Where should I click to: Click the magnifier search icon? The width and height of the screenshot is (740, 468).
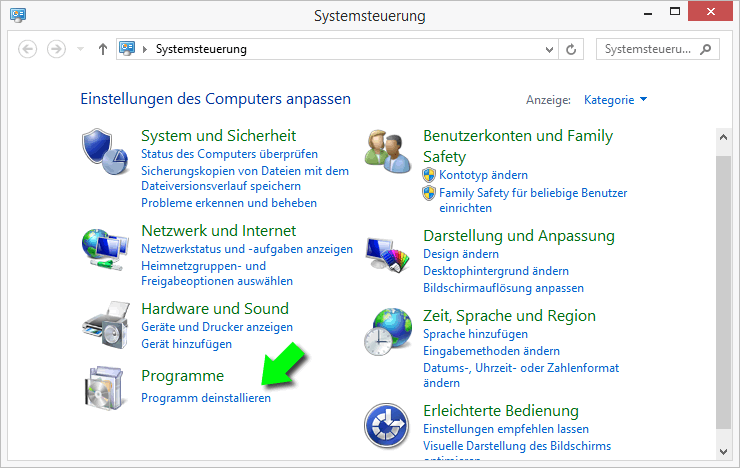pos(706,49)
